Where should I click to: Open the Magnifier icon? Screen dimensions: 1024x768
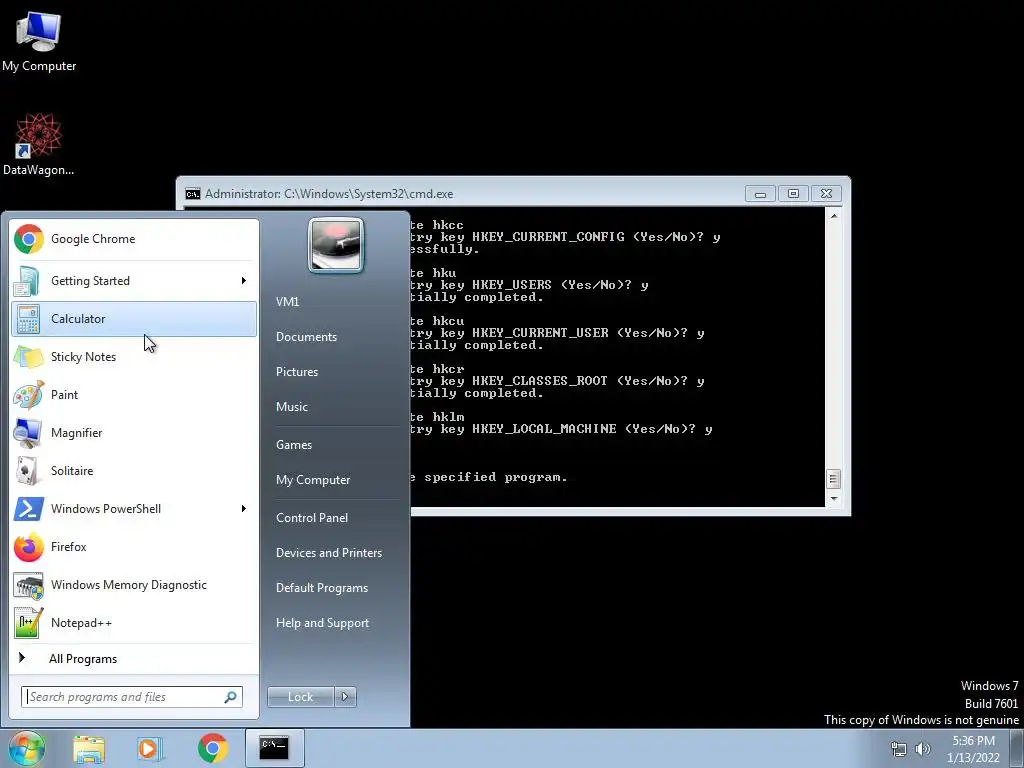click(x=28, y=433)
